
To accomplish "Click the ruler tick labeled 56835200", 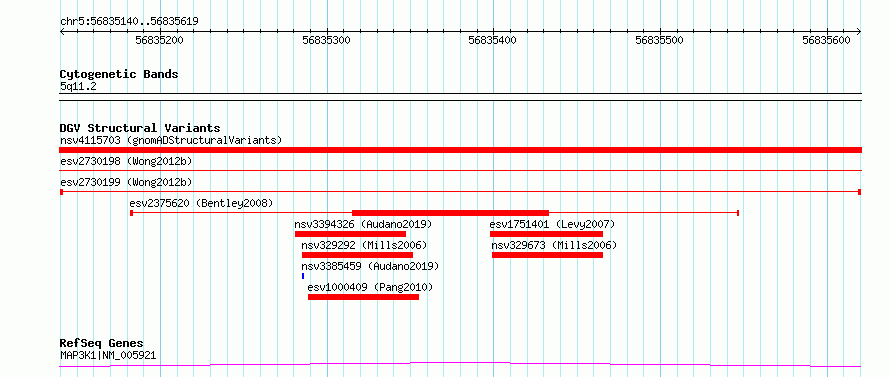I will [160, 40].
